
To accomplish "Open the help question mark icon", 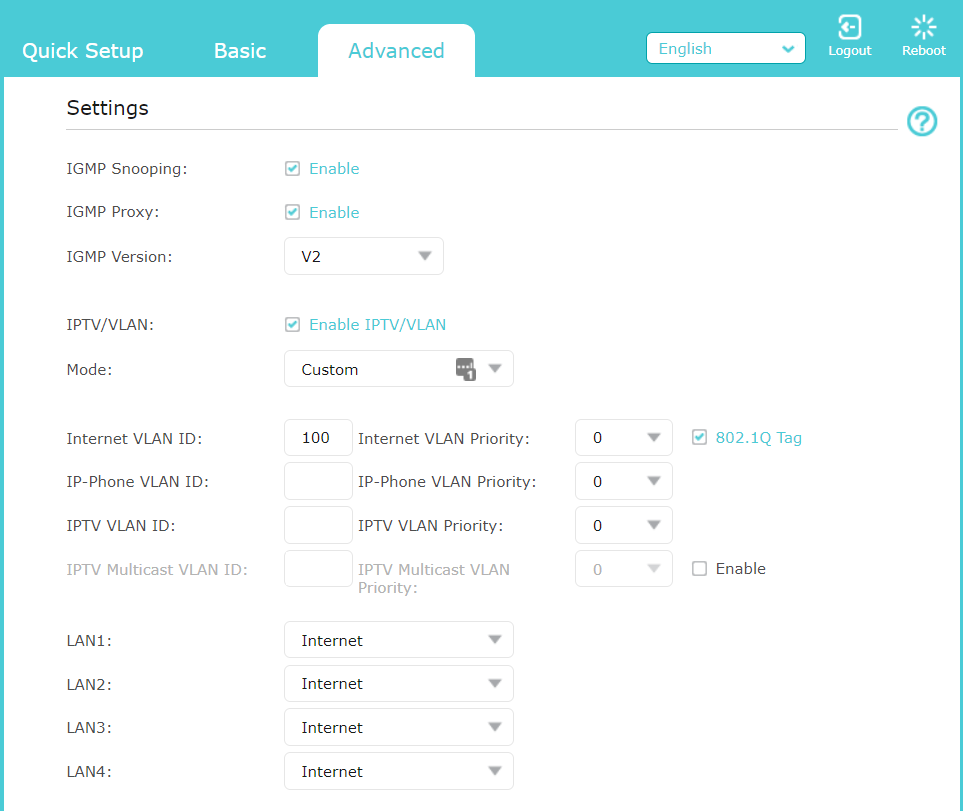I will [921, 122].
